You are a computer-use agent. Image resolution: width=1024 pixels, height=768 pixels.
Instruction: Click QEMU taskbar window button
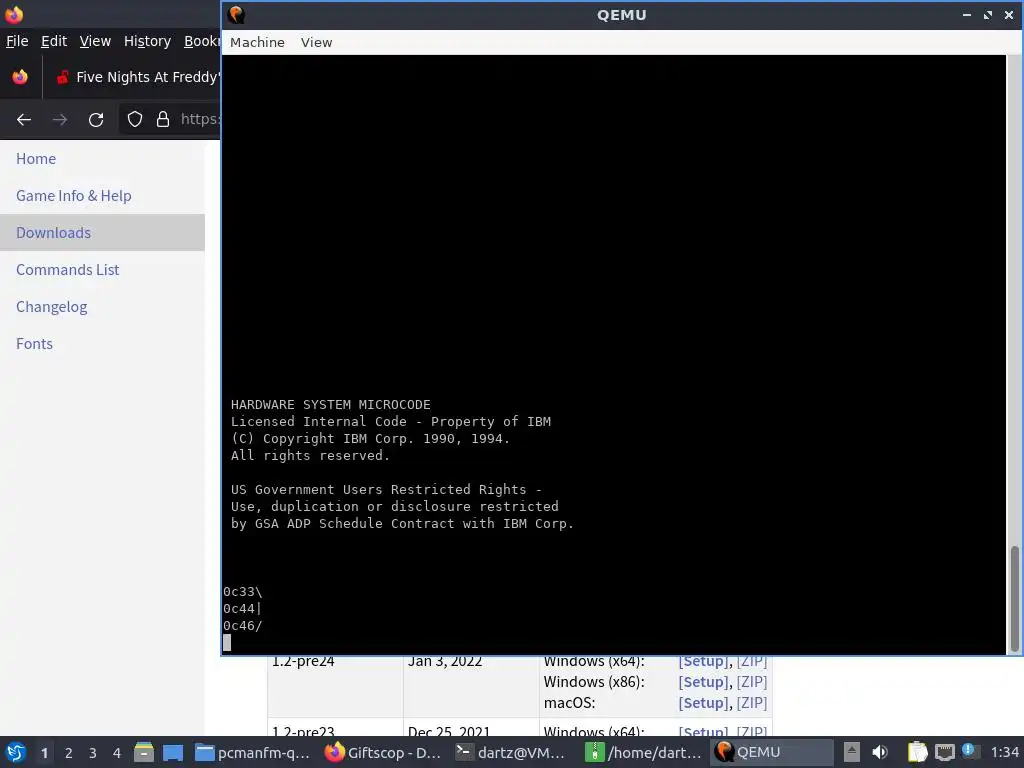pos(771,752)
